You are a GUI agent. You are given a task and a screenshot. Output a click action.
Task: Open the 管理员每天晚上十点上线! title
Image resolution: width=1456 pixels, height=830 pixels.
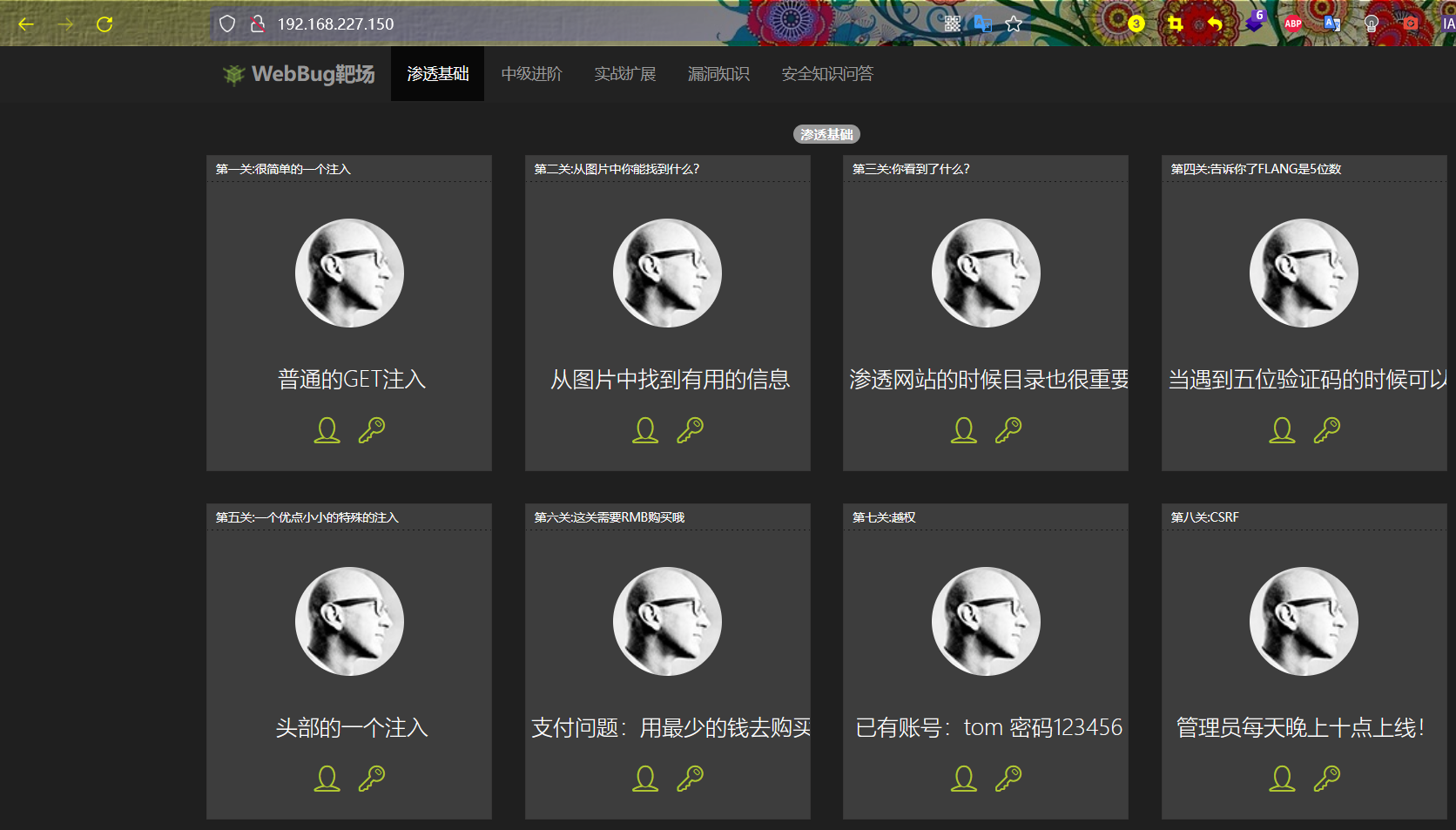click(x=1300, y=727)
